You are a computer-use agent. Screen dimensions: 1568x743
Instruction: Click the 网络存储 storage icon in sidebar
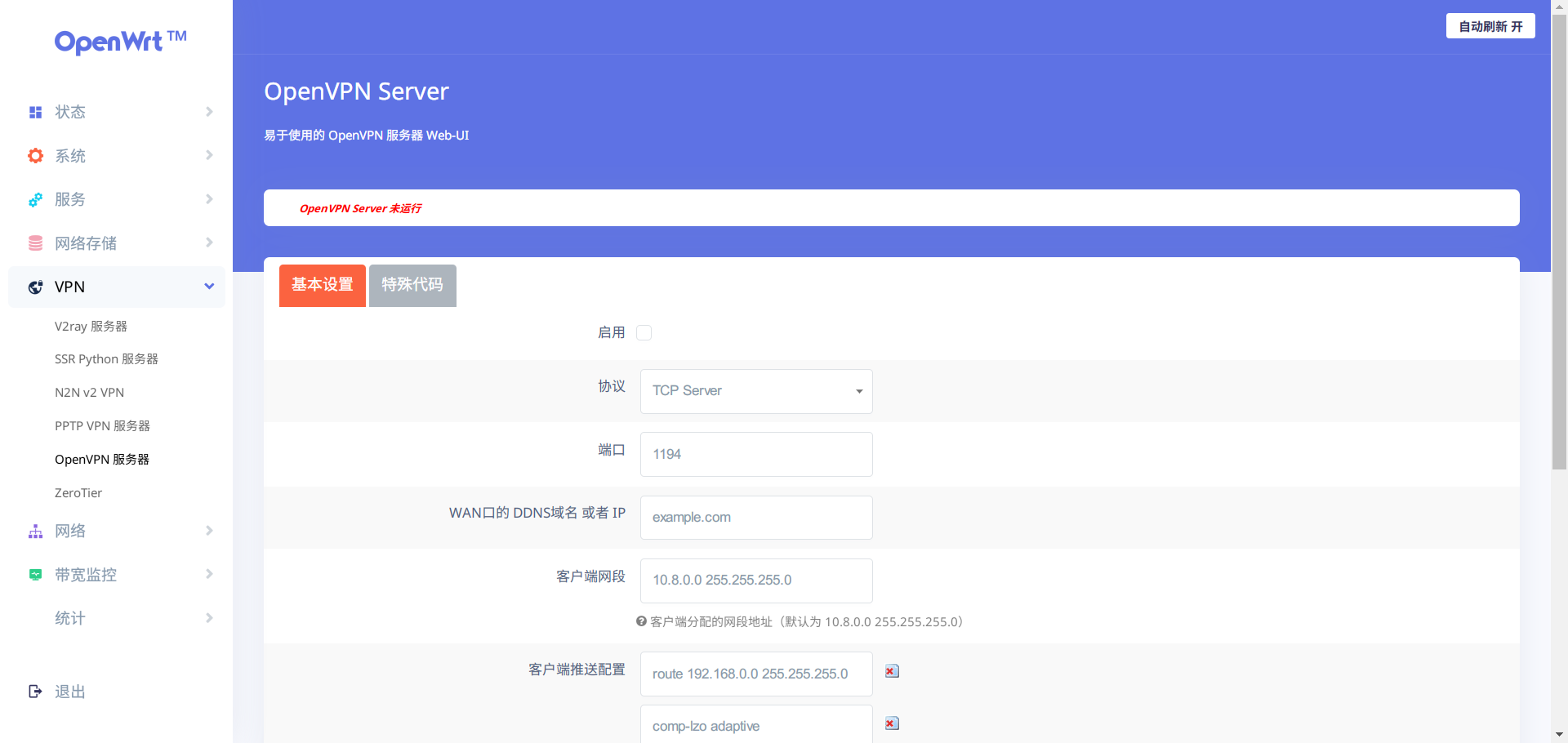click(35, 242)
